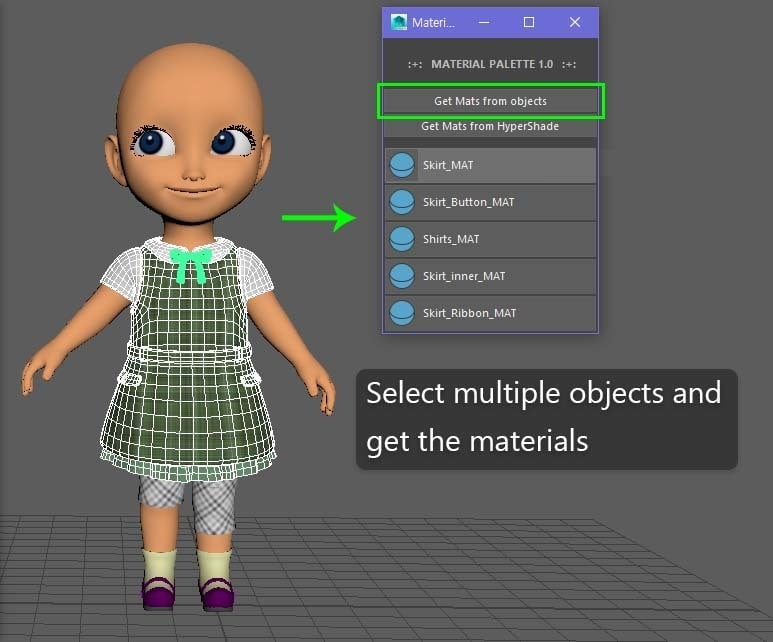This screenshot has height=642, width=773.
Task: Minimize the Material Palette window
Action: tap(484, 22)
